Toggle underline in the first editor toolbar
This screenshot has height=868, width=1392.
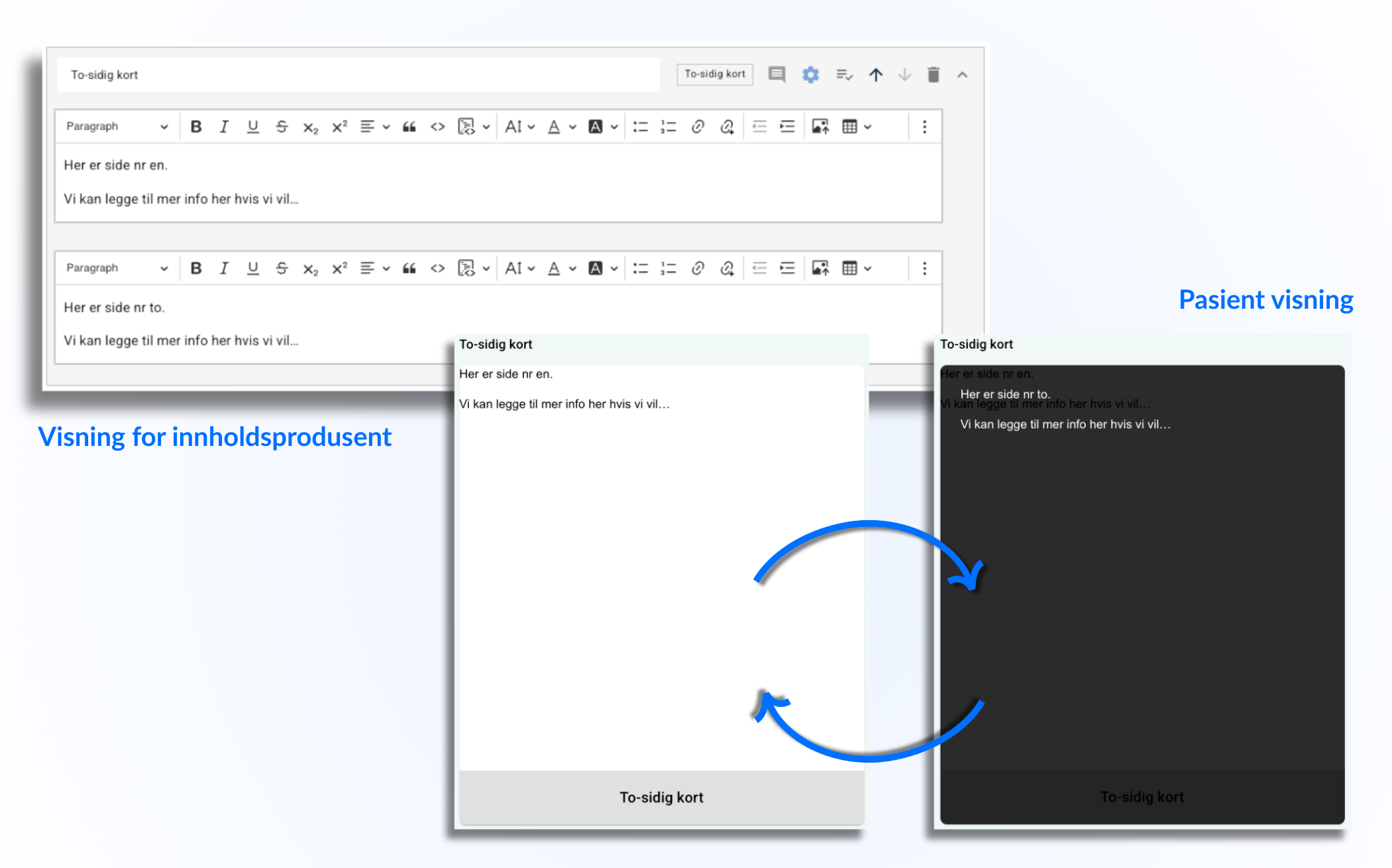[252, 127]
